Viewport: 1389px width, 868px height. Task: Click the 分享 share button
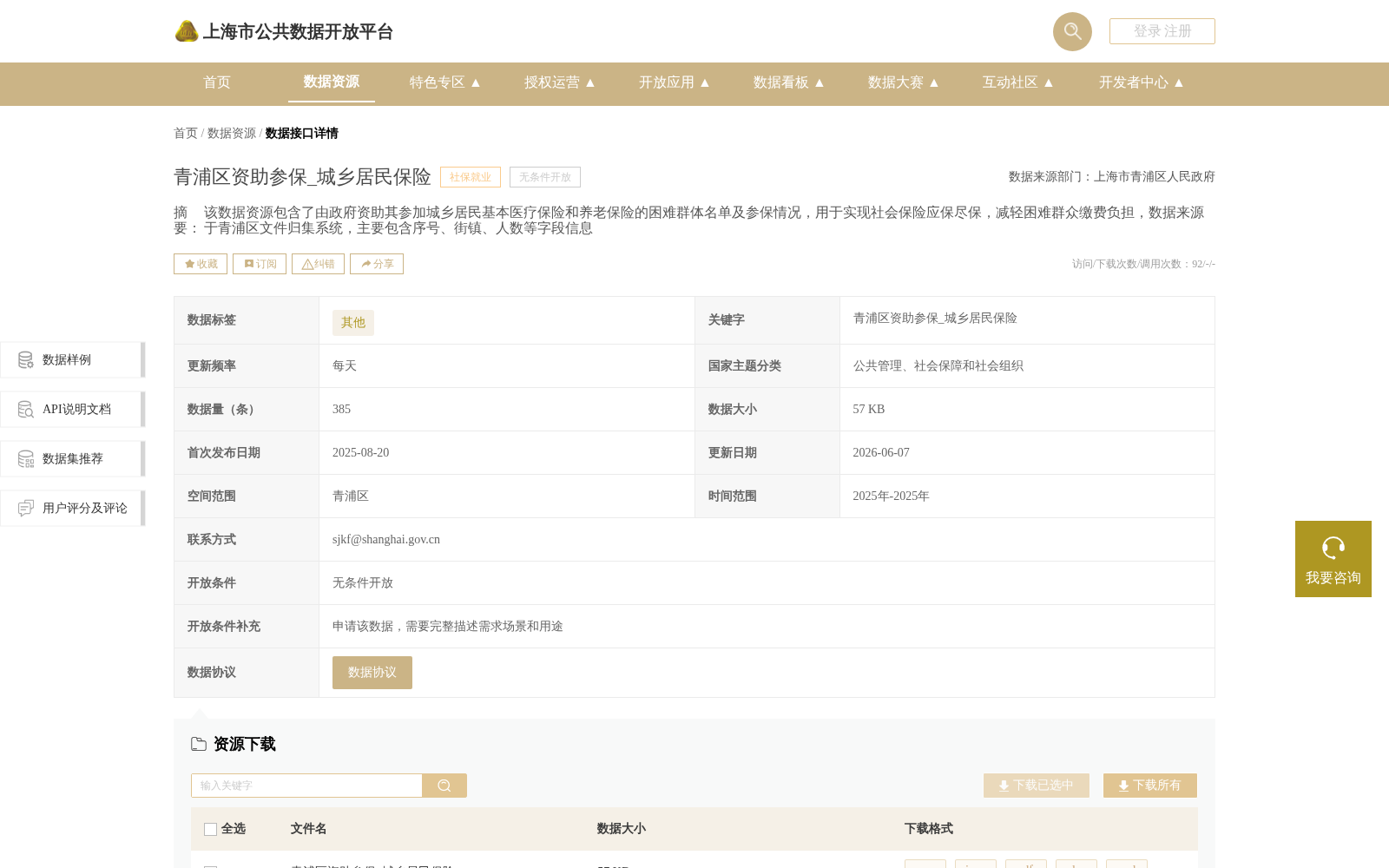[377, 264]
